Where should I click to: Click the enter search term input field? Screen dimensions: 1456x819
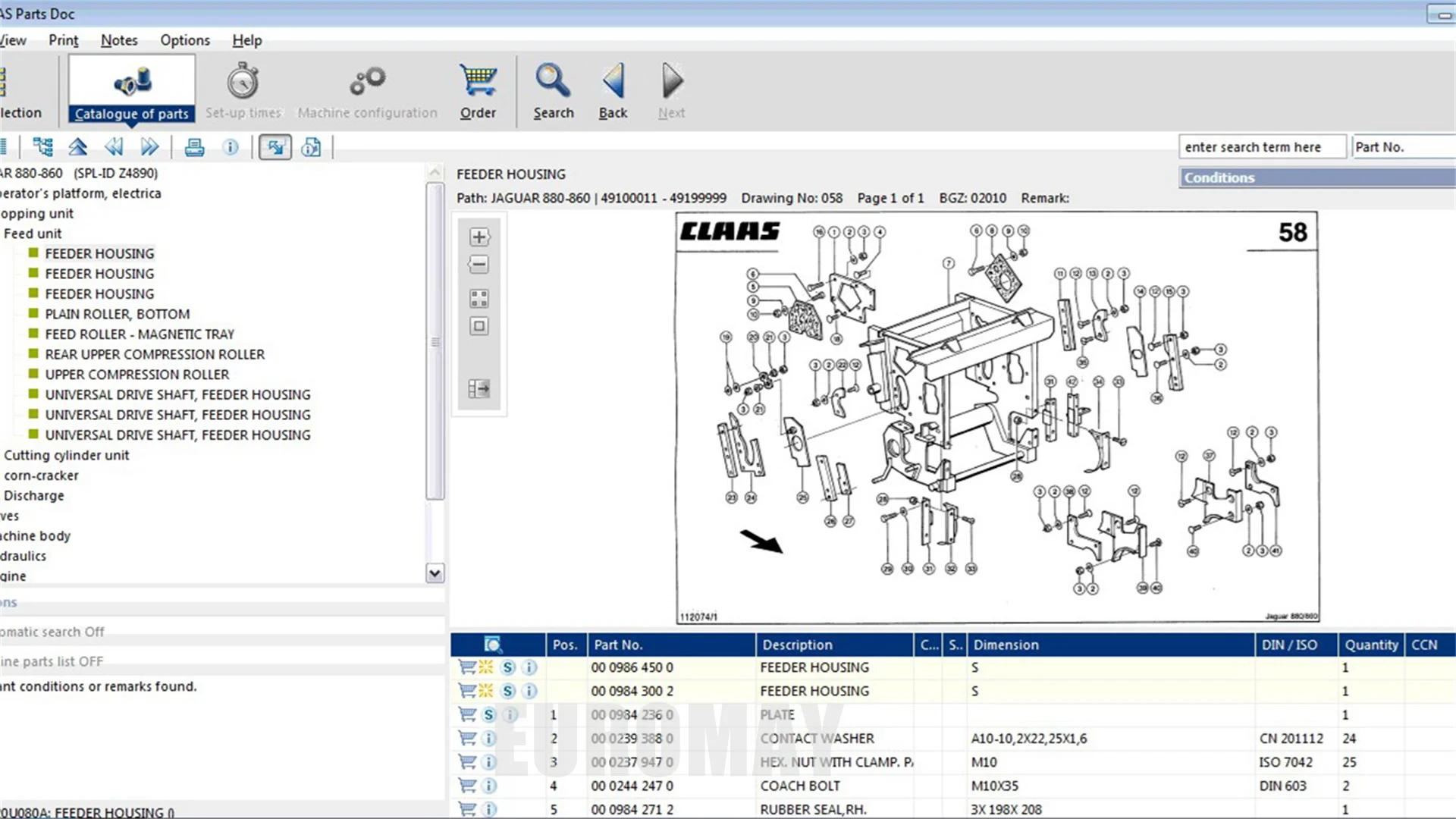click(1262, 147)
